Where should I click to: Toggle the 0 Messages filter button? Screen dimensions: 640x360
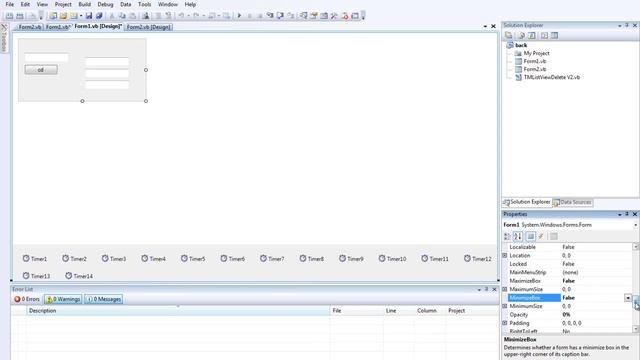click(x=104, y=299)
